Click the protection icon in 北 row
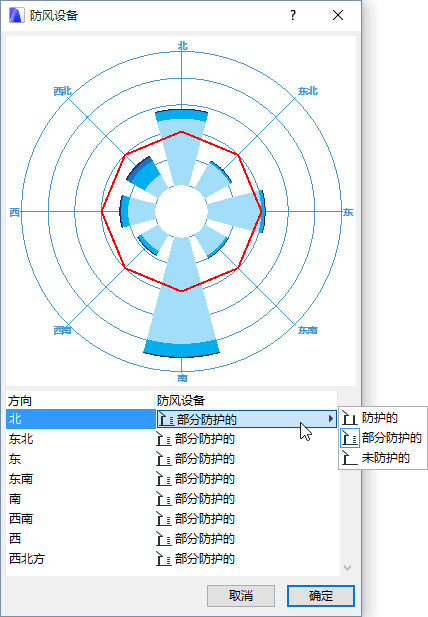The image size is (428, 617). click(x=166, y=419)
